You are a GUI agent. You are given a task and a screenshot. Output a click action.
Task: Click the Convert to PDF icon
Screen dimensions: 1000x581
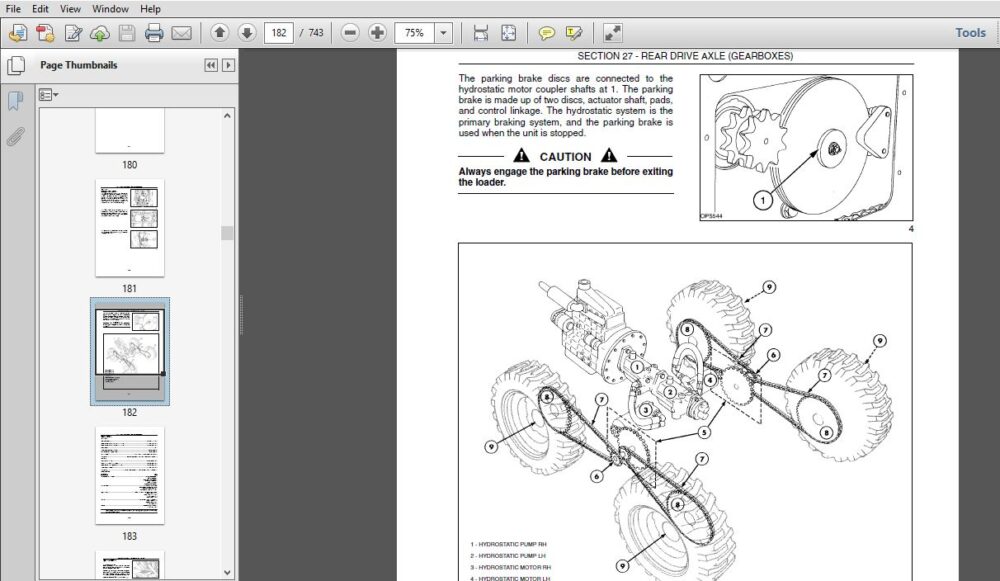[x=45, y=33]
